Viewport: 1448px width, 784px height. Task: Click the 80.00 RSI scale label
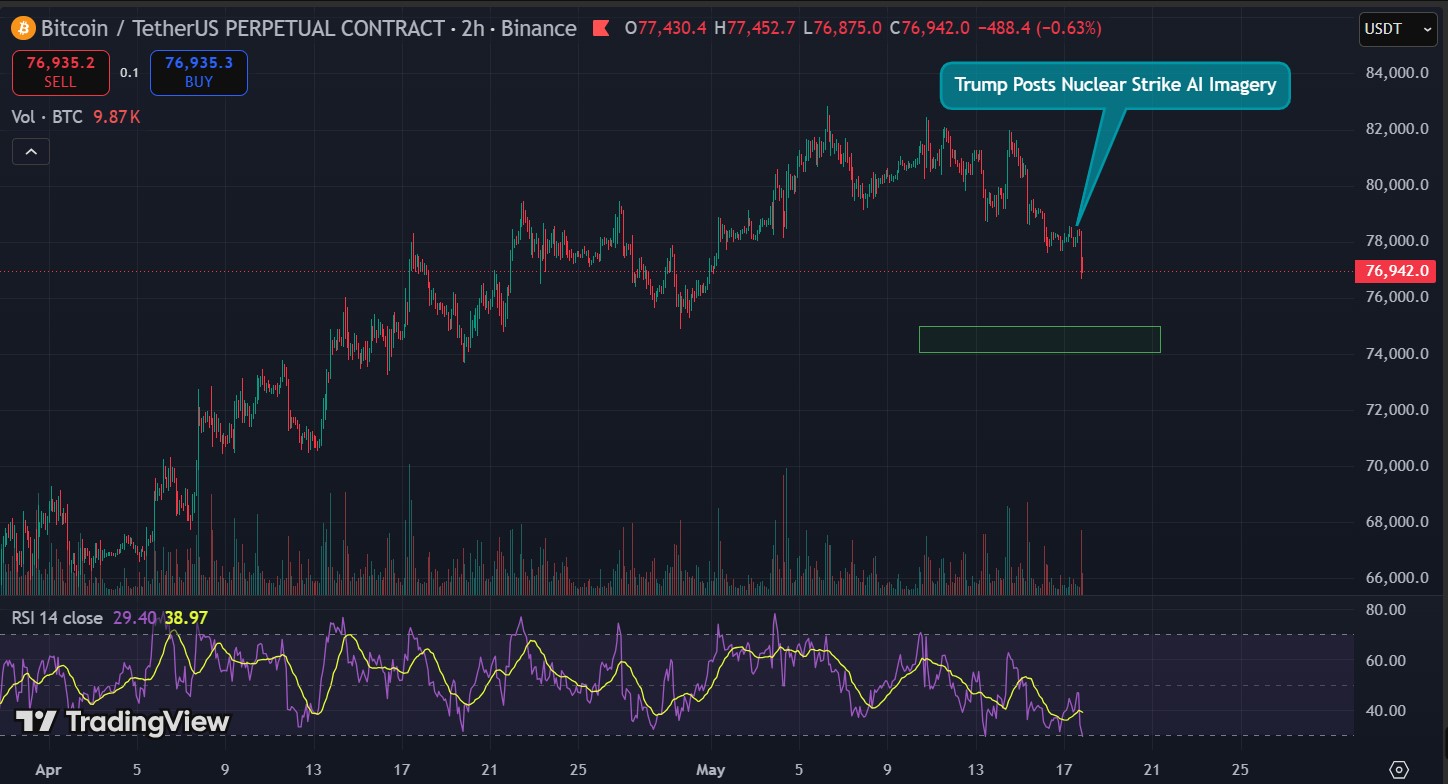[1386, 610]
